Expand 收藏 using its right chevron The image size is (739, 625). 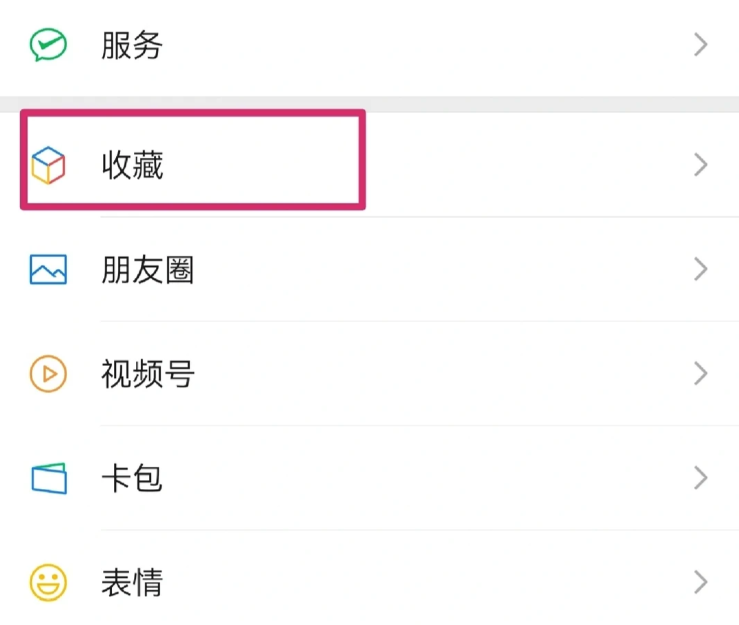(701, 165)
